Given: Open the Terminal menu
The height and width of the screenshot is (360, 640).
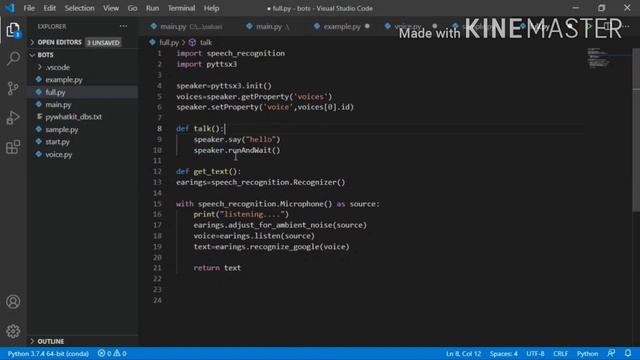Looking at the screenshot, I should click(x=181, y=8).
